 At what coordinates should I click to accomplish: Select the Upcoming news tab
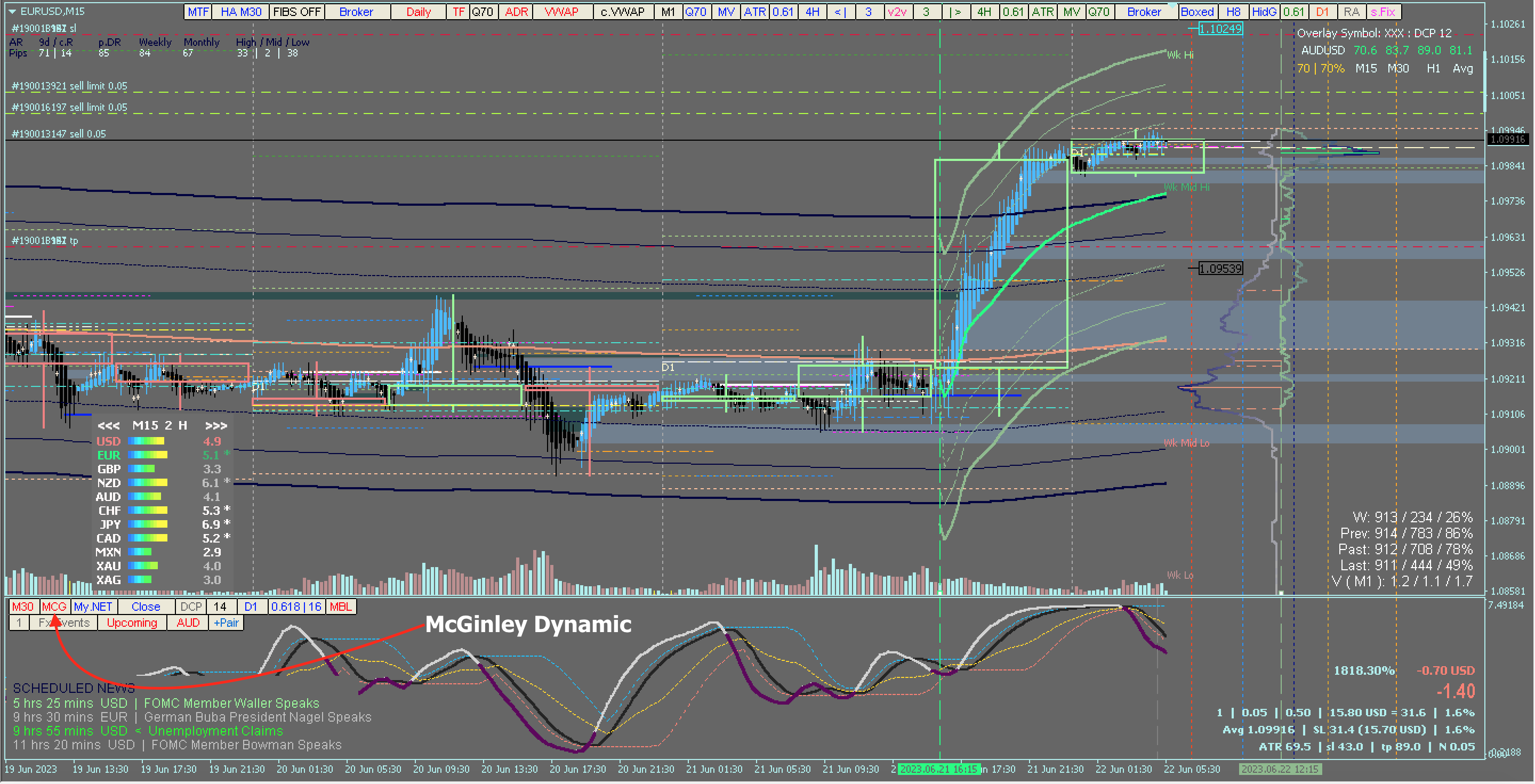click(x=132, y=623)
